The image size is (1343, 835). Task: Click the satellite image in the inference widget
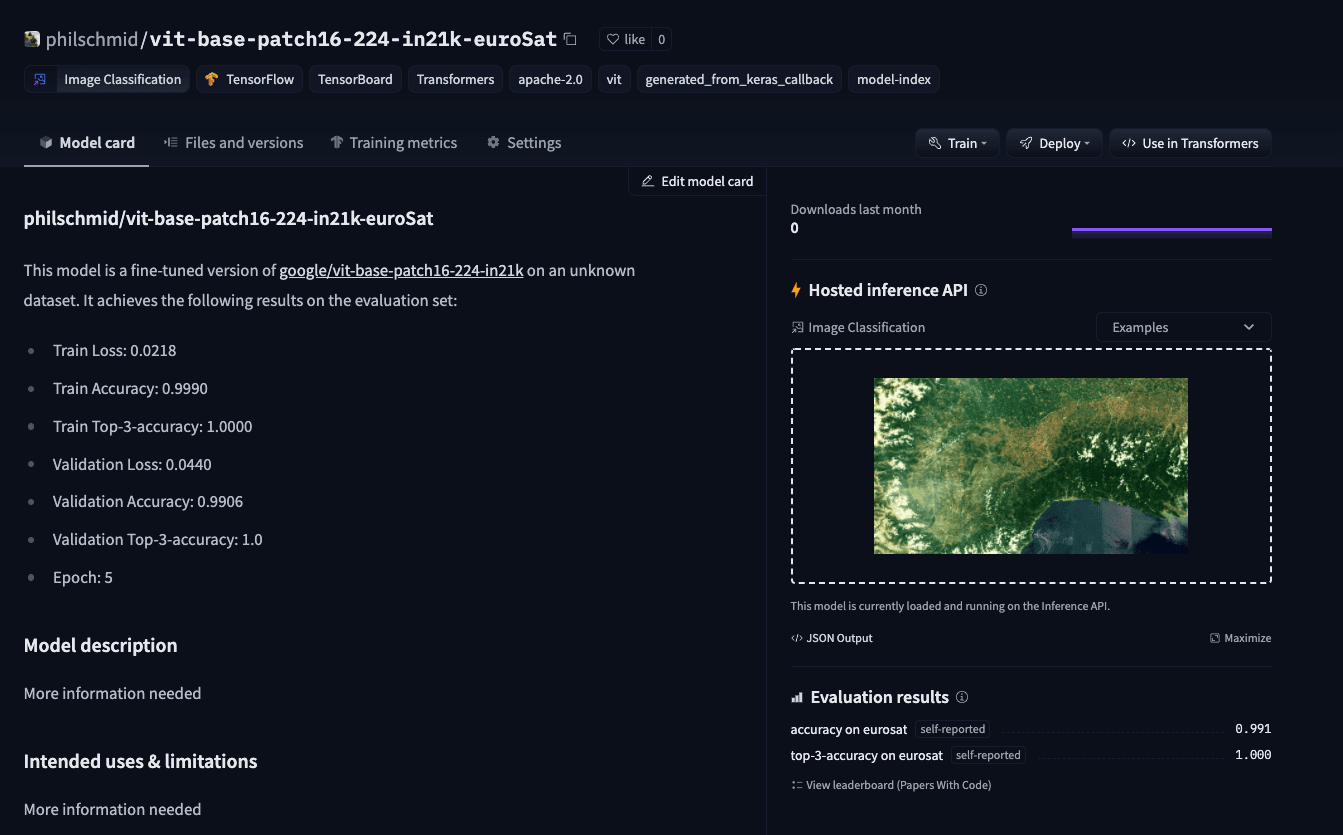coord(1031,466)
